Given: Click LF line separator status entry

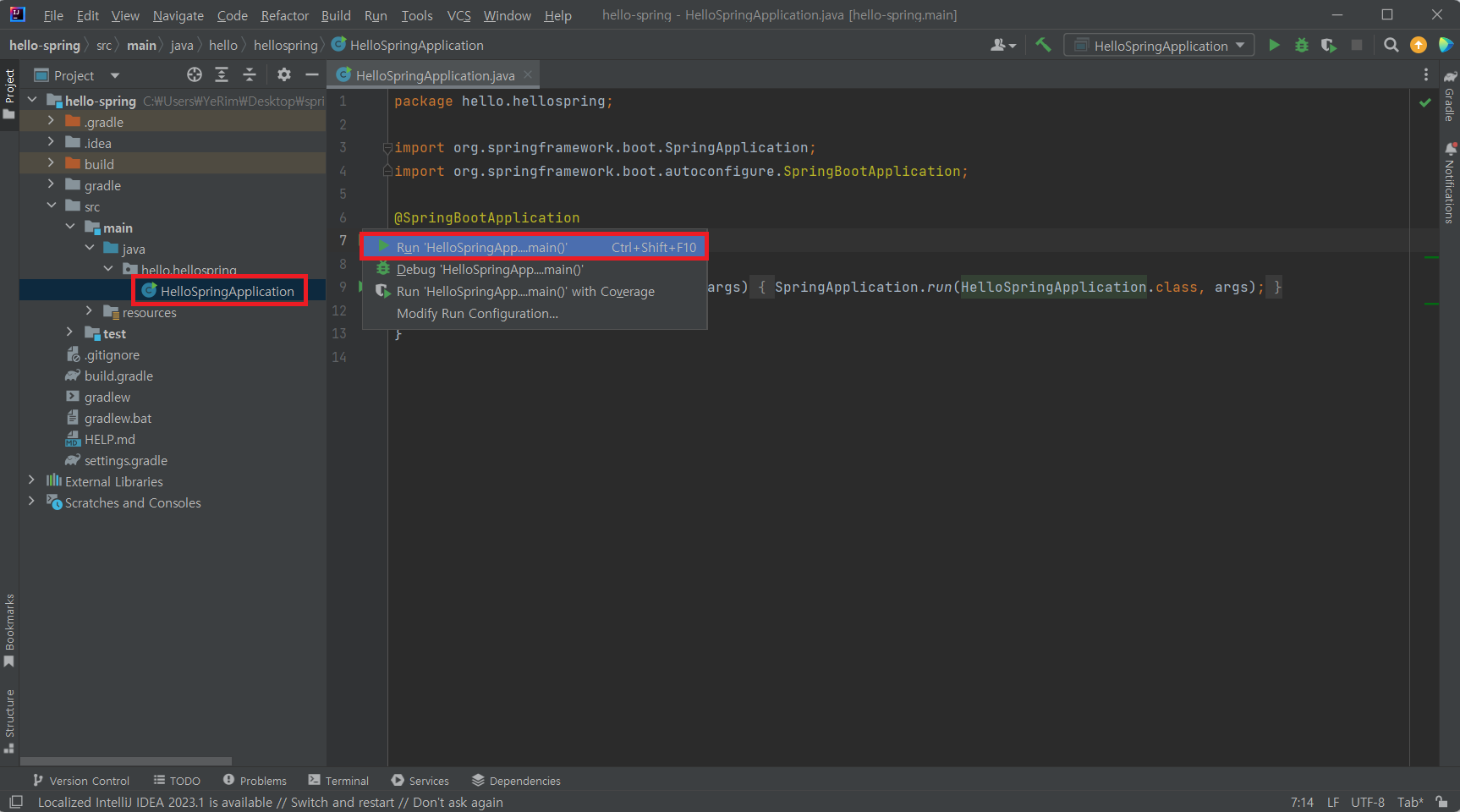Looking at the screenshot, I should [x=1333, y=802].
